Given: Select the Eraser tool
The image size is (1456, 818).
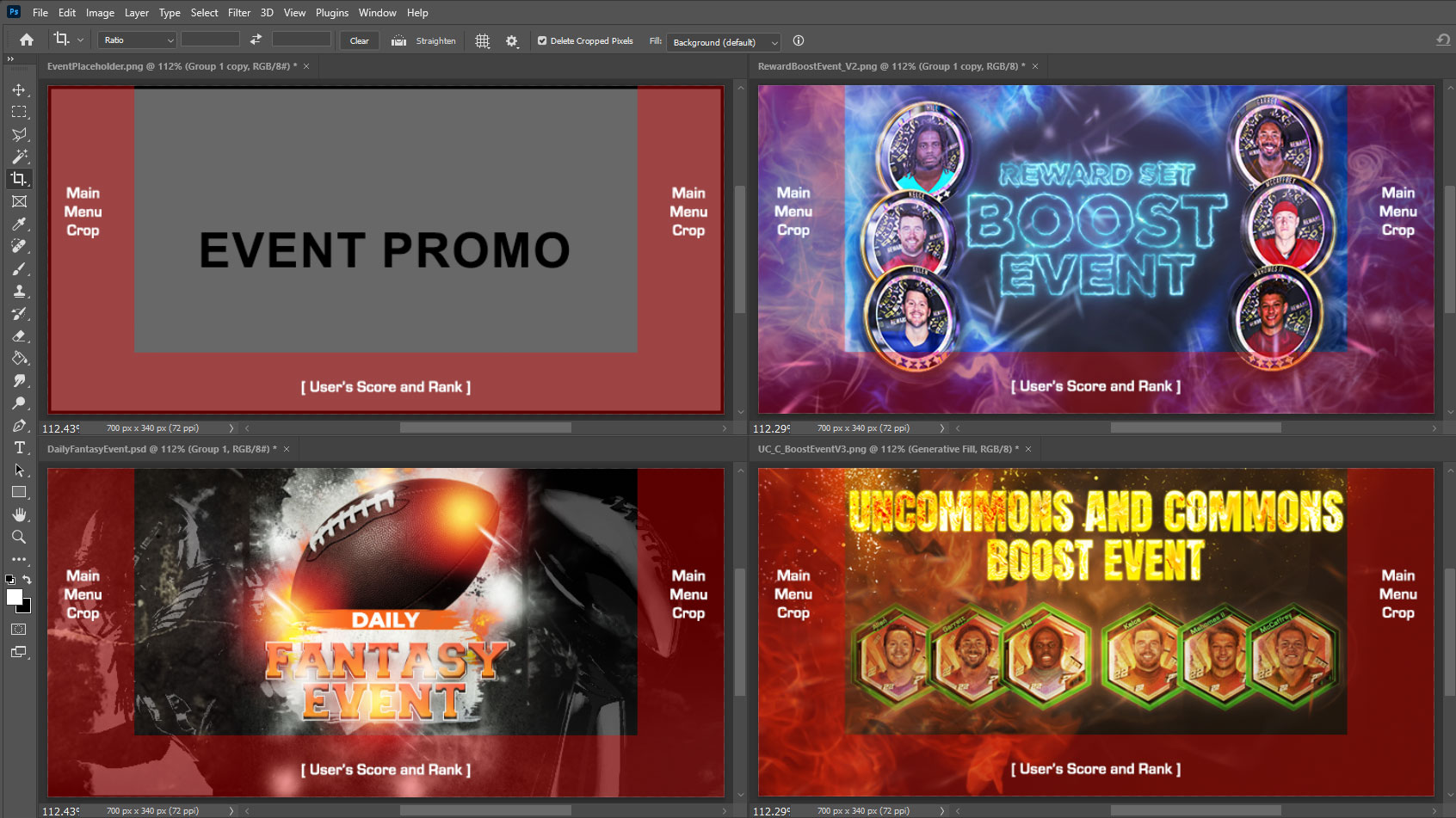Looking at the screenshot, I should pyautogui.click(x=19, y=335).
